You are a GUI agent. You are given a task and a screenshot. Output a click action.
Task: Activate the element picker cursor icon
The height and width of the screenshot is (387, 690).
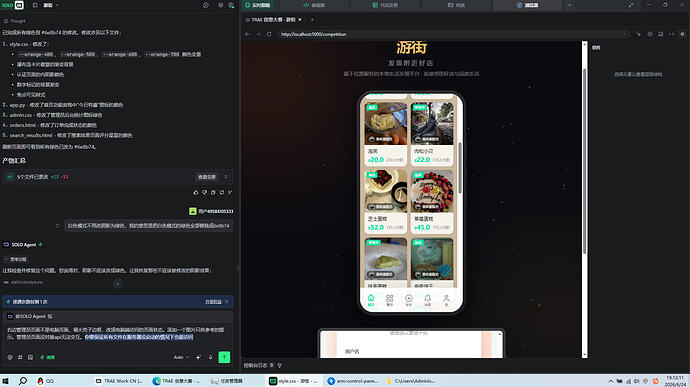tap(639, 34)
